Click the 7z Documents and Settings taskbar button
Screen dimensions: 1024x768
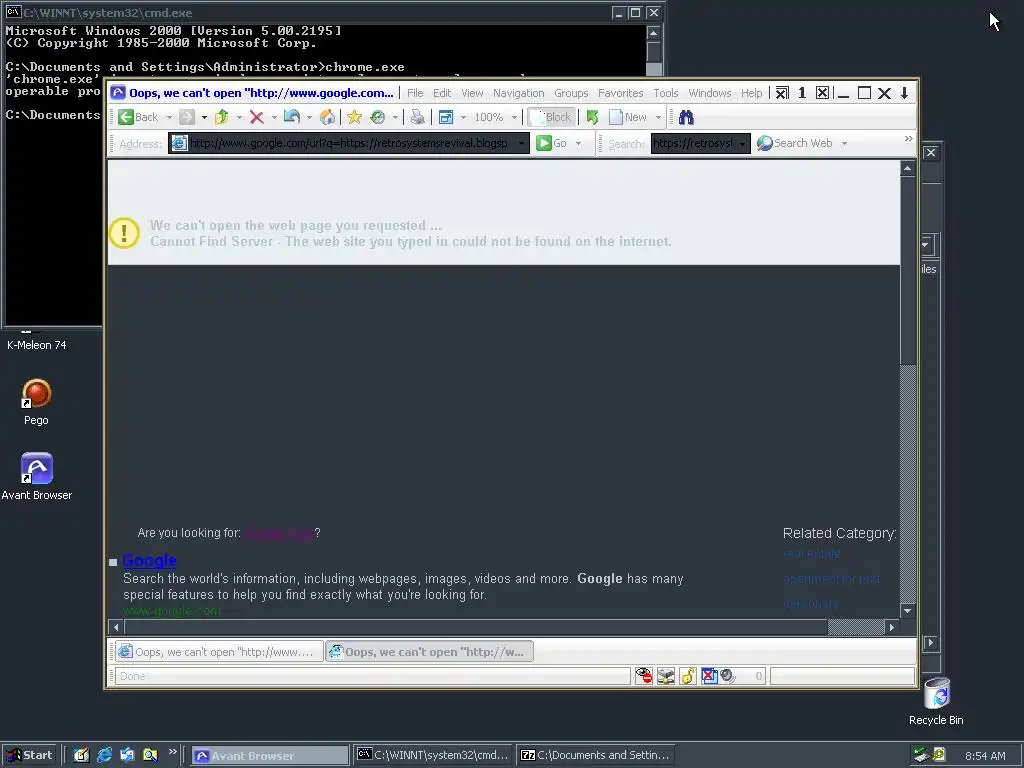point(595,755)
